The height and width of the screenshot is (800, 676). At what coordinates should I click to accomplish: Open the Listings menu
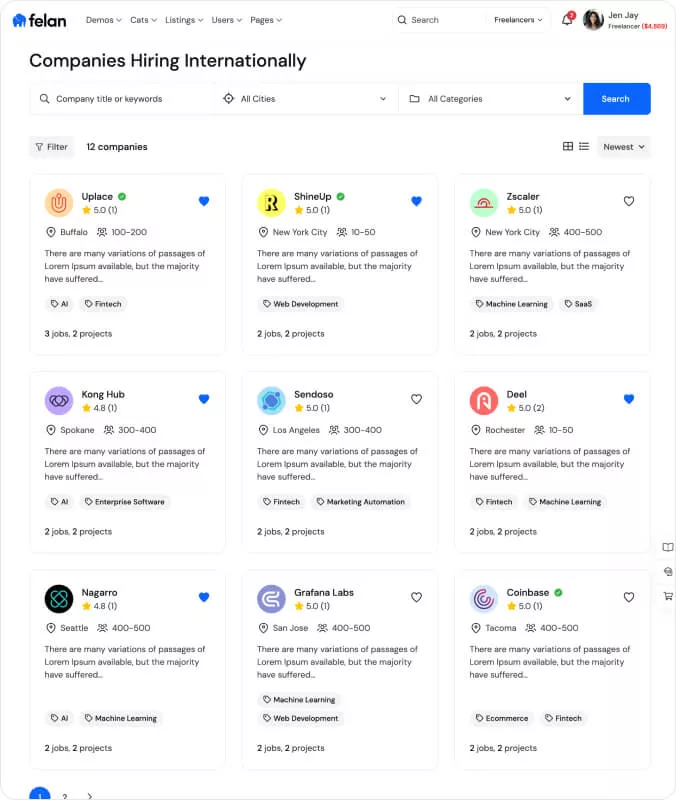tap(183, 20)
